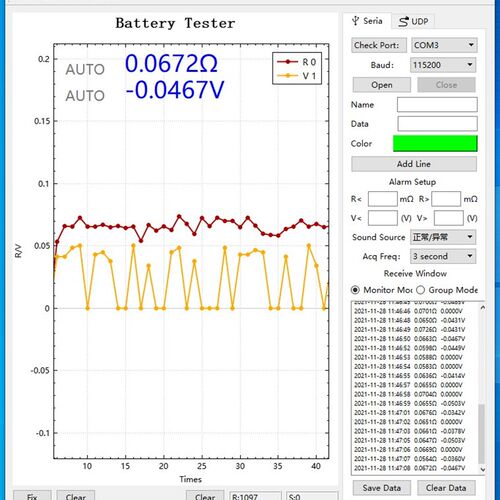Open the Sound Source dropdown
The height and width of the screenshot is (500, 500).
[443, 237]
